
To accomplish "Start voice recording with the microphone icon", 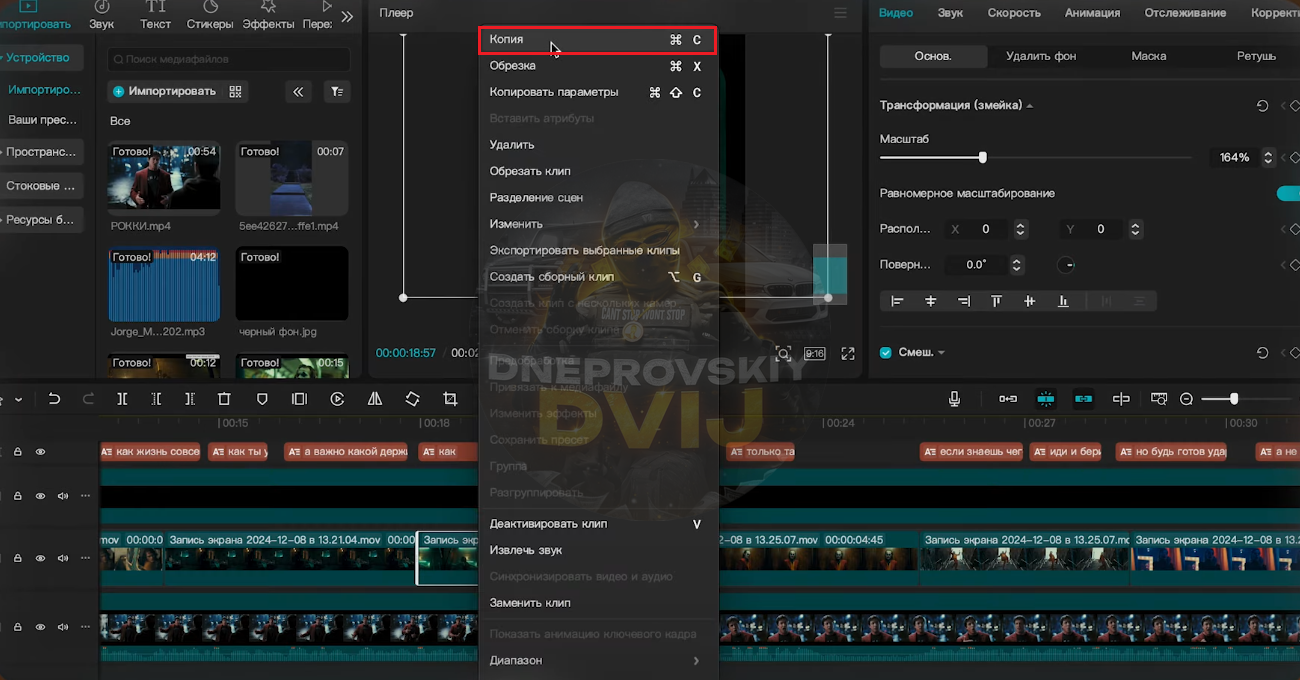I will click(x=954, y=399).
